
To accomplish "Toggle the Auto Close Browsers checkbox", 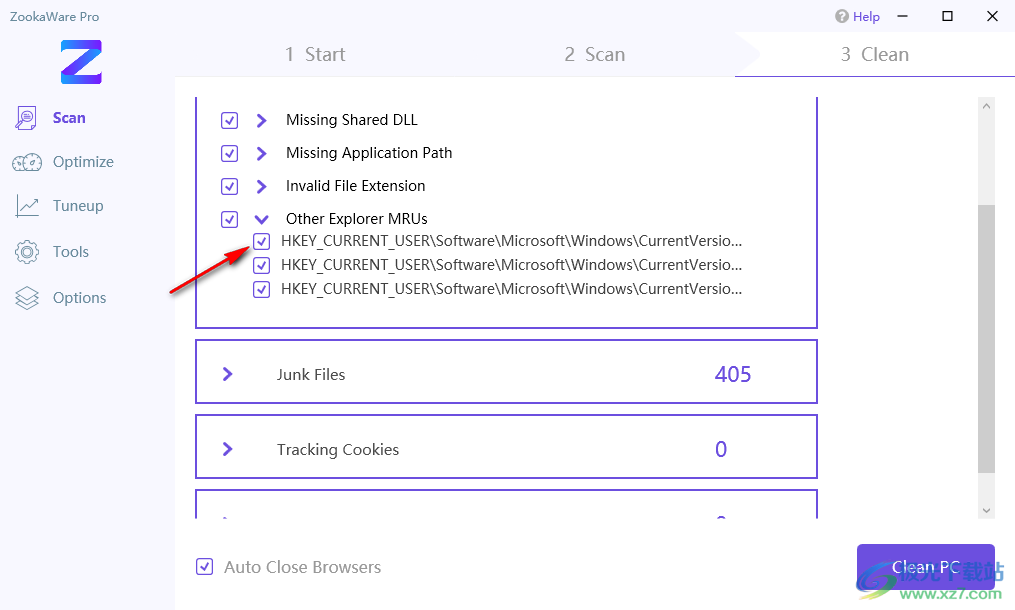I will pyautogui.click(x=205, y=567).
